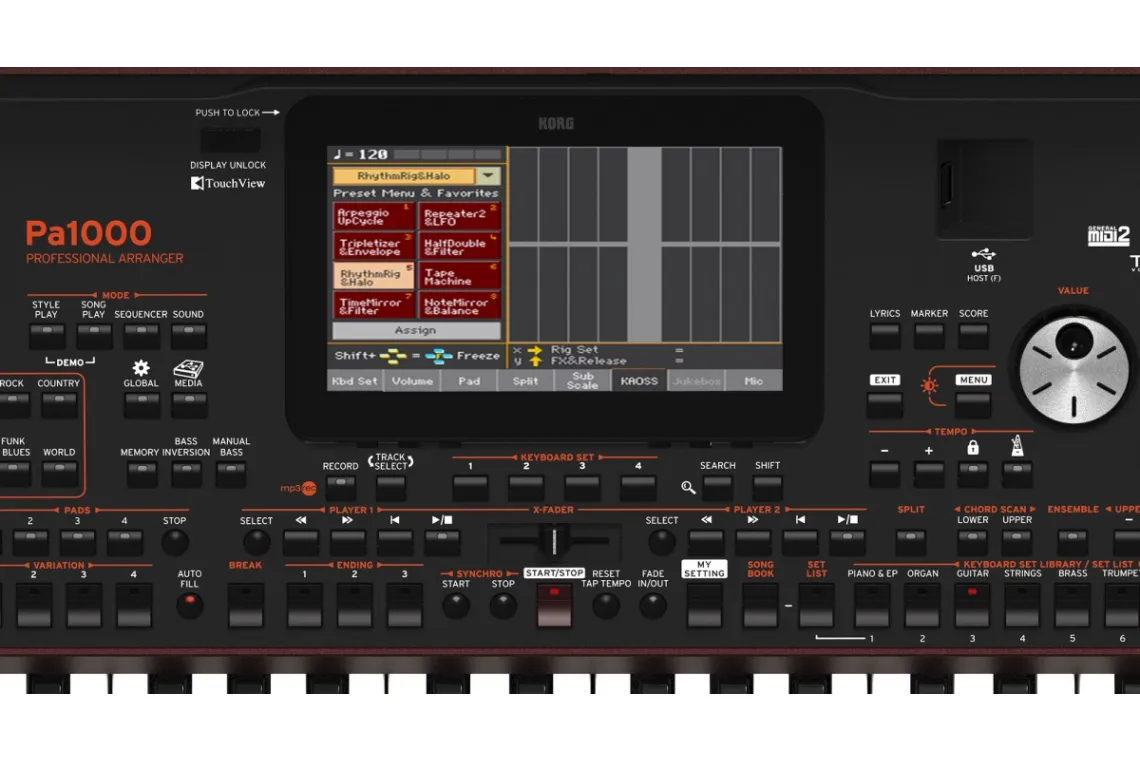Increase tempo with the plus button
The width and height of the screenshot is (1140, 760).
928,475
